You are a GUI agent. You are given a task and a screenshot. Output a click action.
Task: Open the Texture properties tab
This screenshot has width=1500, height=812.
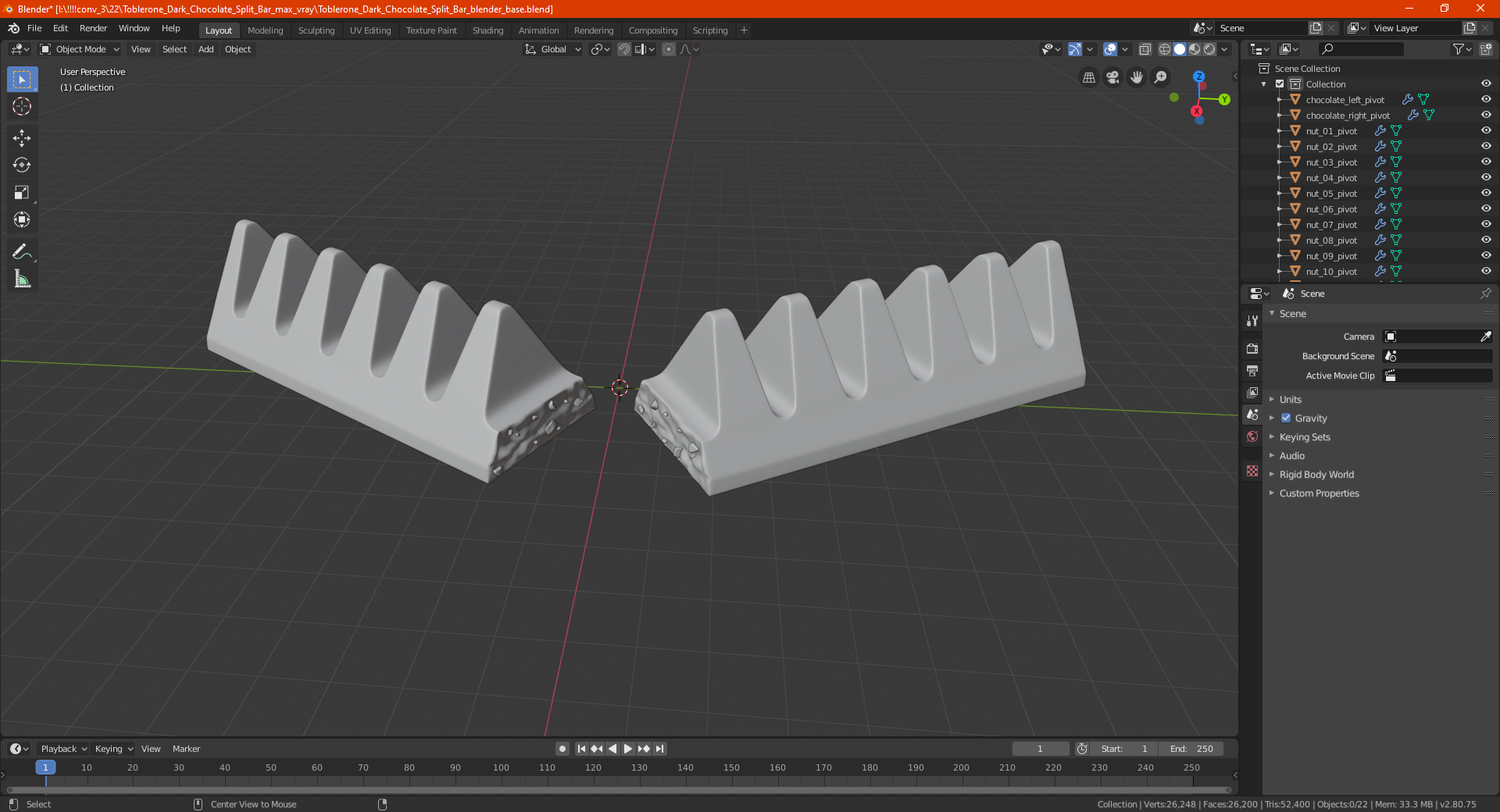(x=1252, y=471)
